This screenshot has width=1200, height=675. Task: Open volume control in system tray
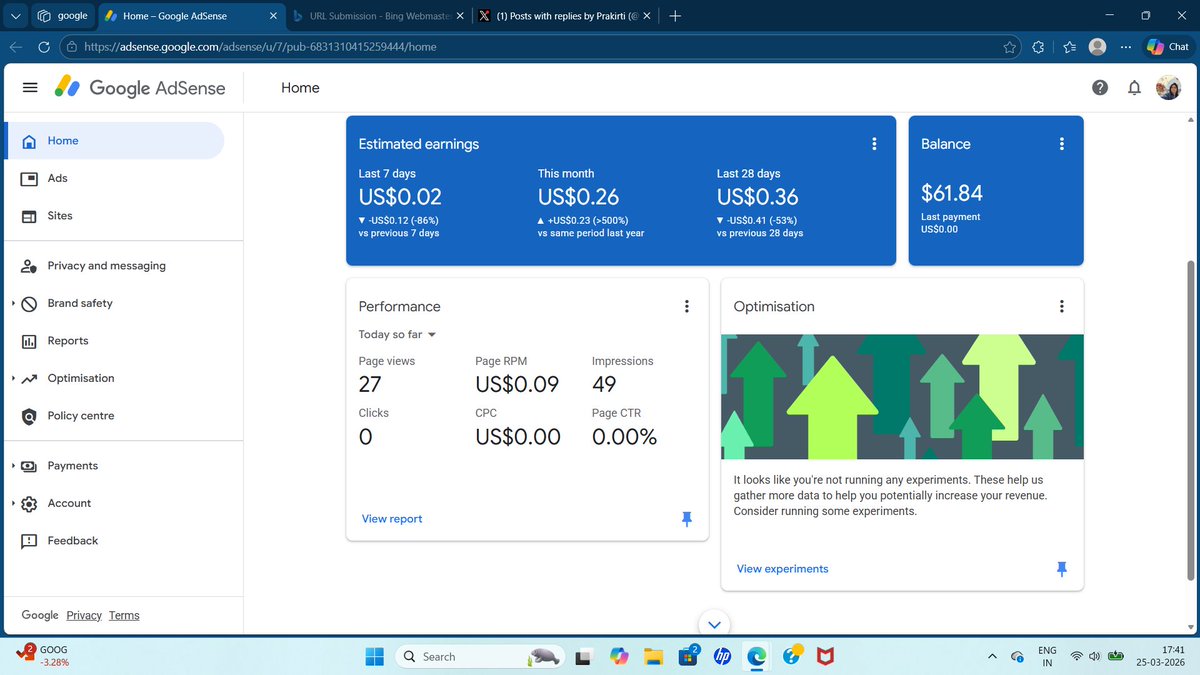coord(1095,657)
